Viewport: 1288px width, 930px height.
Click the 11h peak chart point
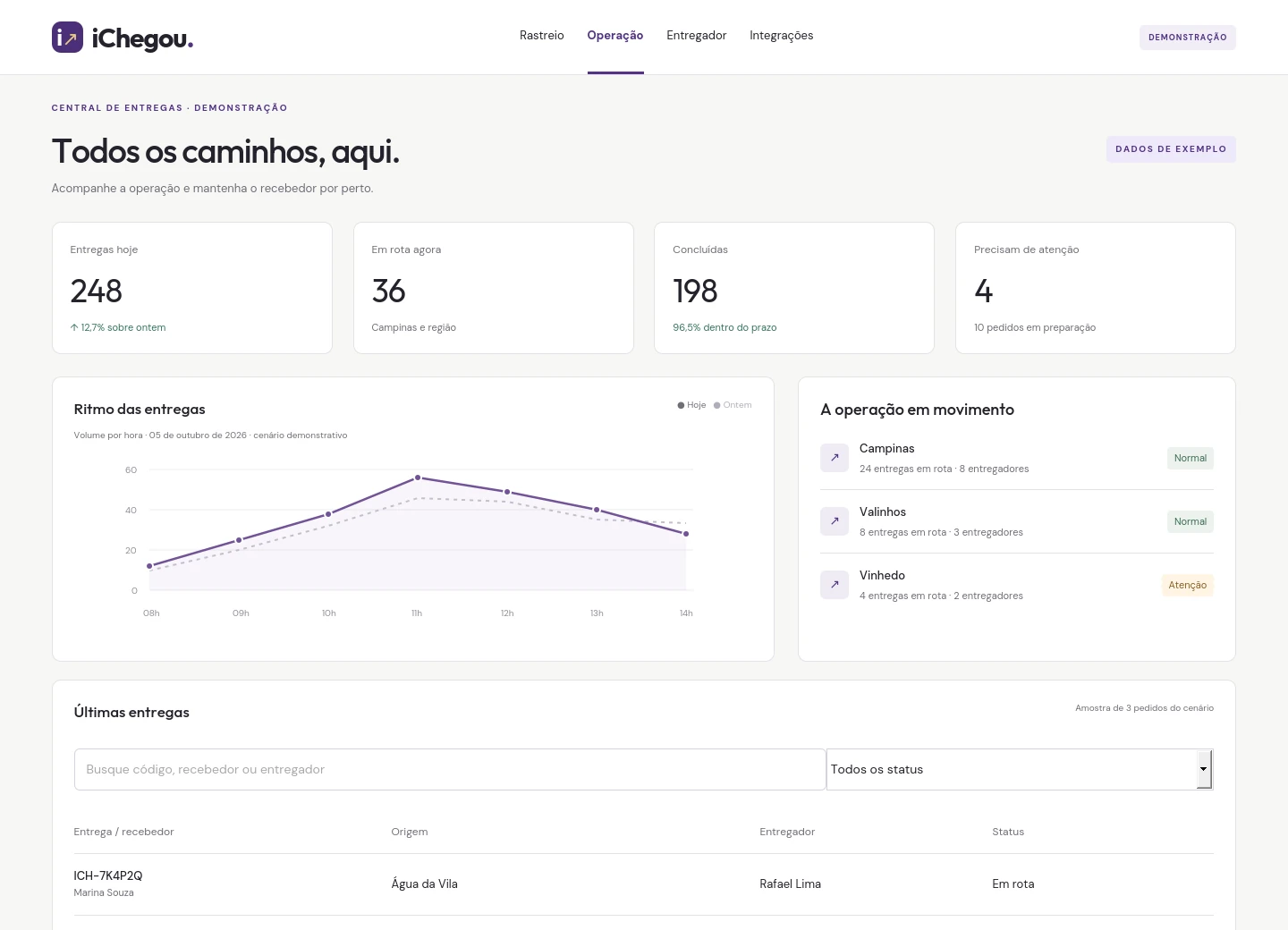pyautogui.click(x=418, y=478)
